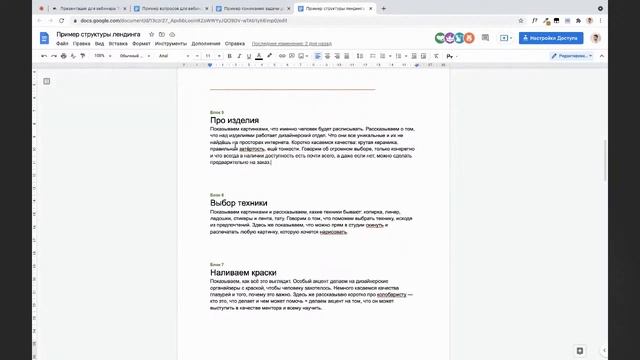Open the Правка menu

click(81, 44)
